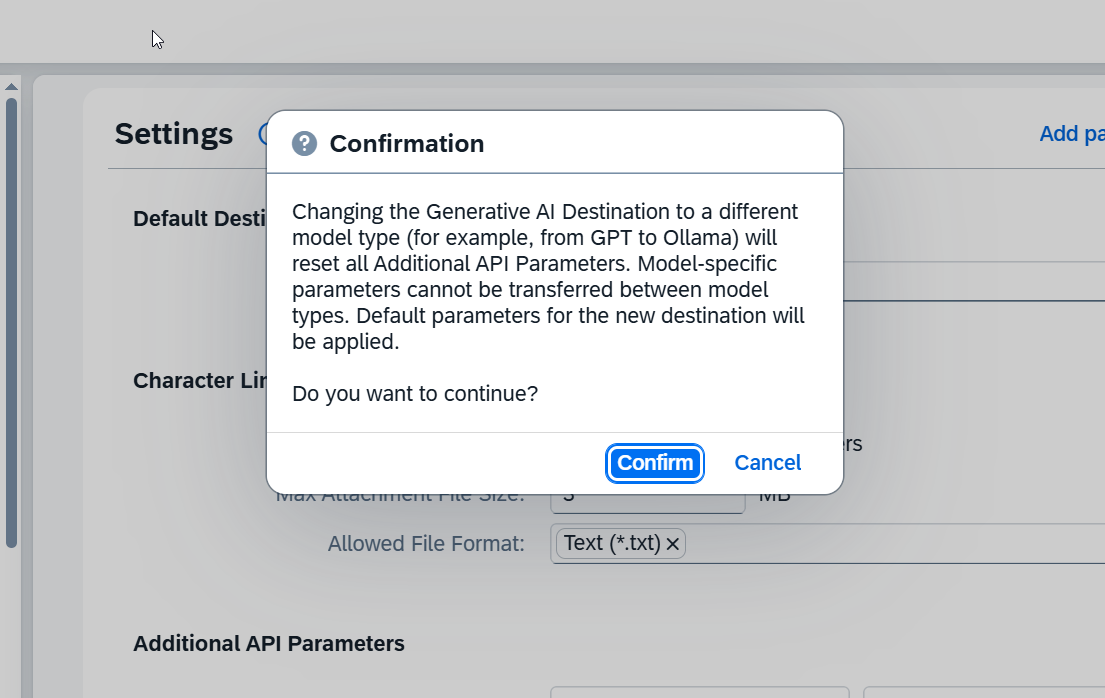Click the Character Limit section heading
Viewport: 1105px width, 698px height.
[x=200, y=381]
